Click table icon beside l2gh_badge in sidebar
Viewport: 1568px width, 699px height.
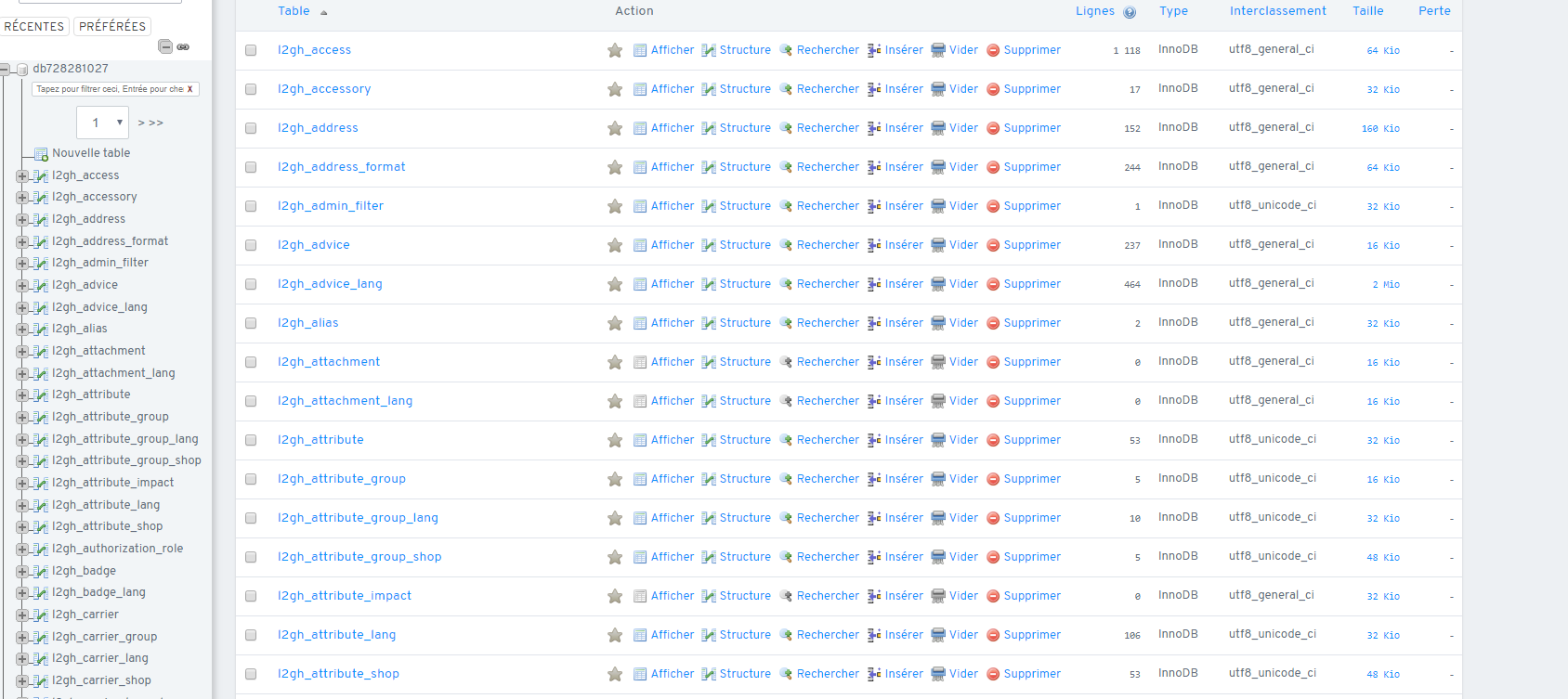[x=41, y=572]
